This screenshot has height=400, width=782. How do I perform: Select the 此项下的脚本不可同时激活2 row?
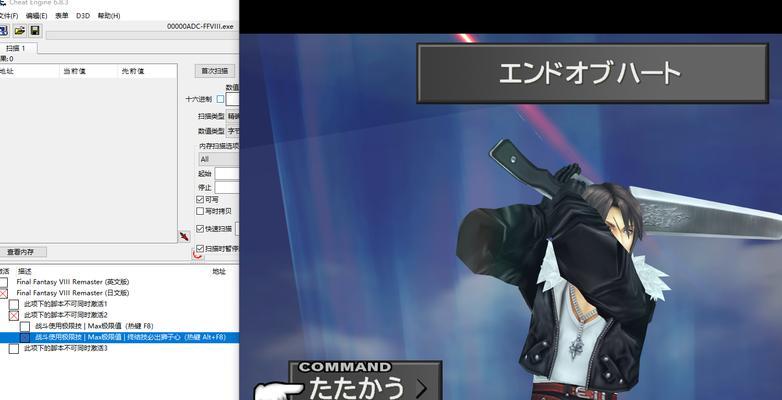click(66, 315)
